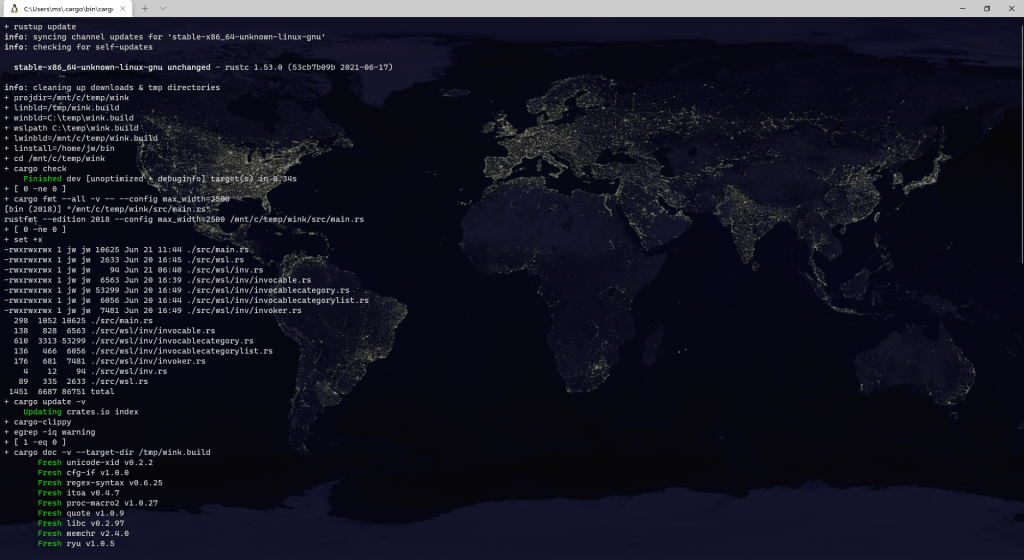Click the 'Fresh ryu v1.0.5' line
This screenshot has height=560, width=1024.
tap(76, 544)
